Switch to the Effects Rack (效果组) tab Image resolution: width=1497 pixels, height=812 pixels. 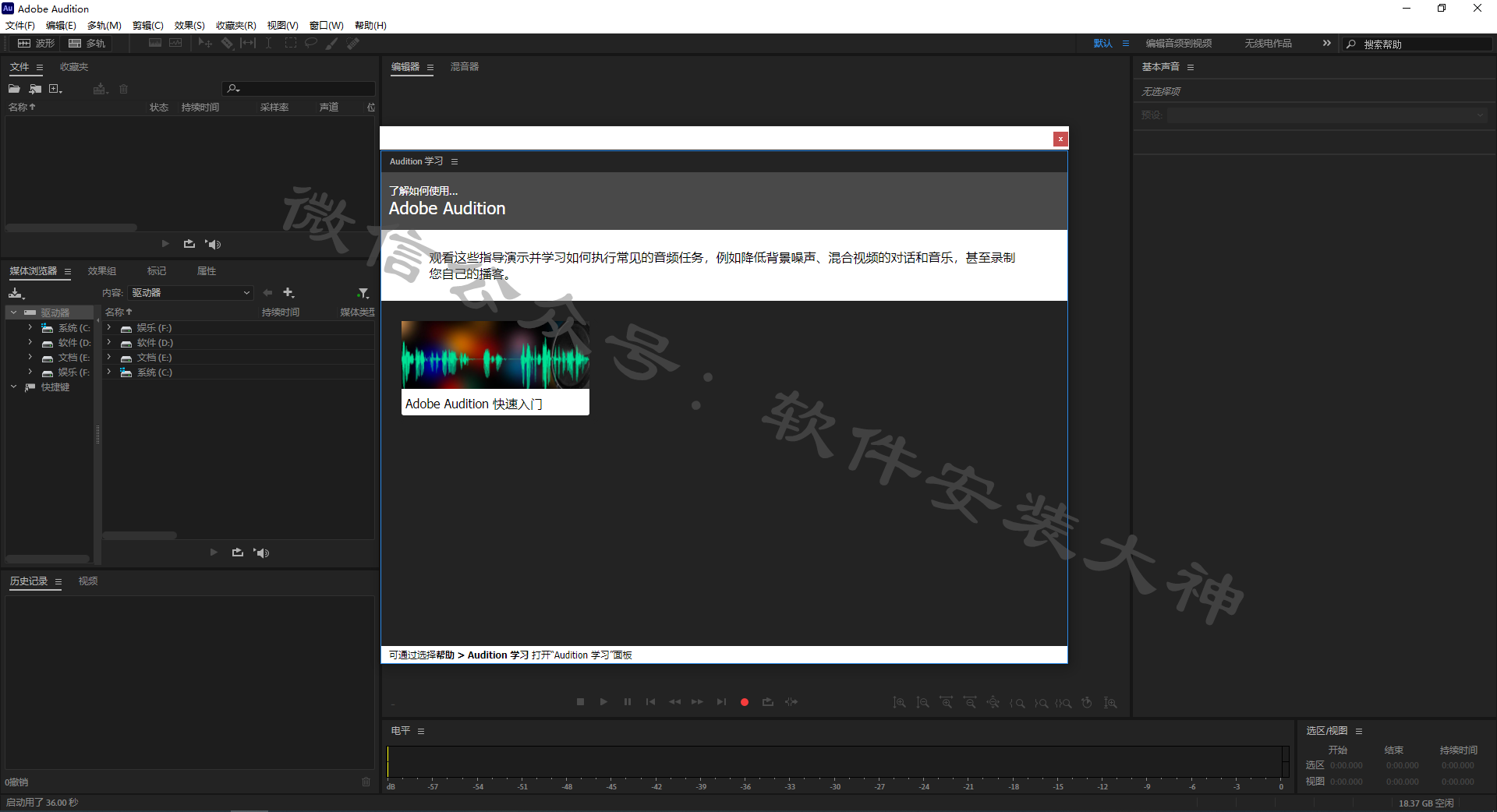click(x=102, y=271)
